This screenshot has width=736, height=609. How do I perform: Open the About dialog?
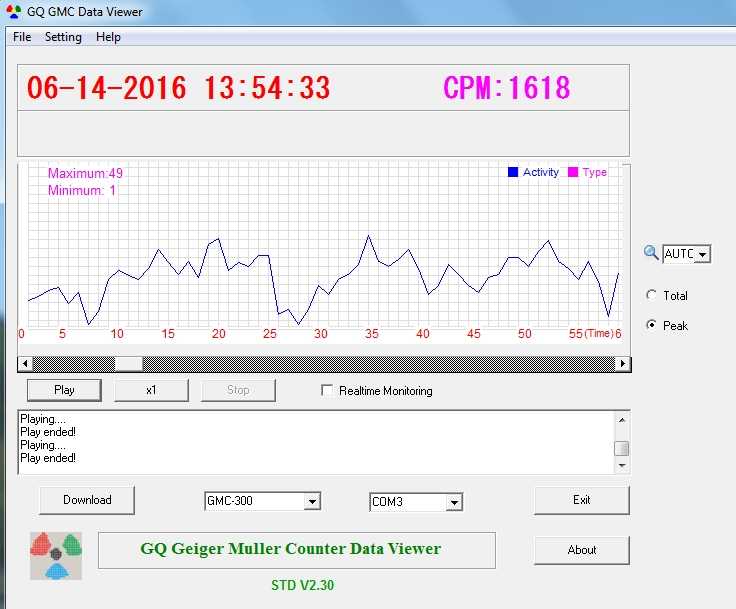click(582, 550)
